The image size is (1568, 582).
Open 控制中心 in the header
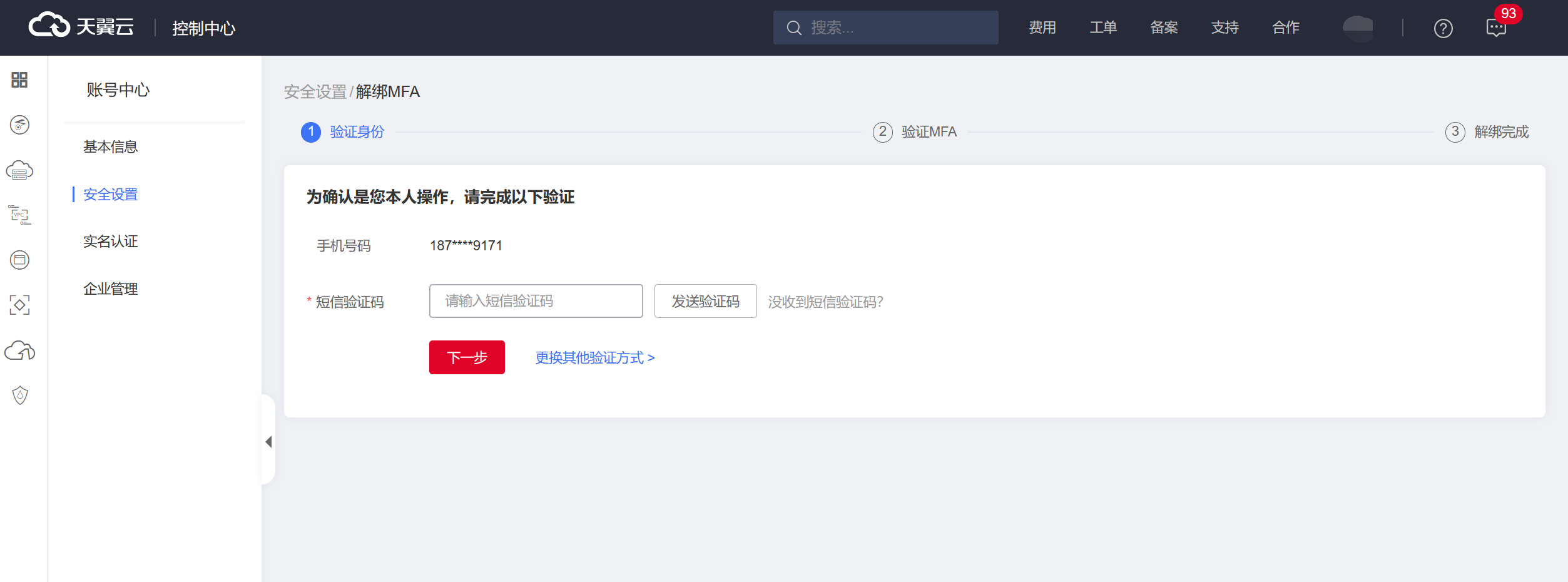[x=204, y=28]
